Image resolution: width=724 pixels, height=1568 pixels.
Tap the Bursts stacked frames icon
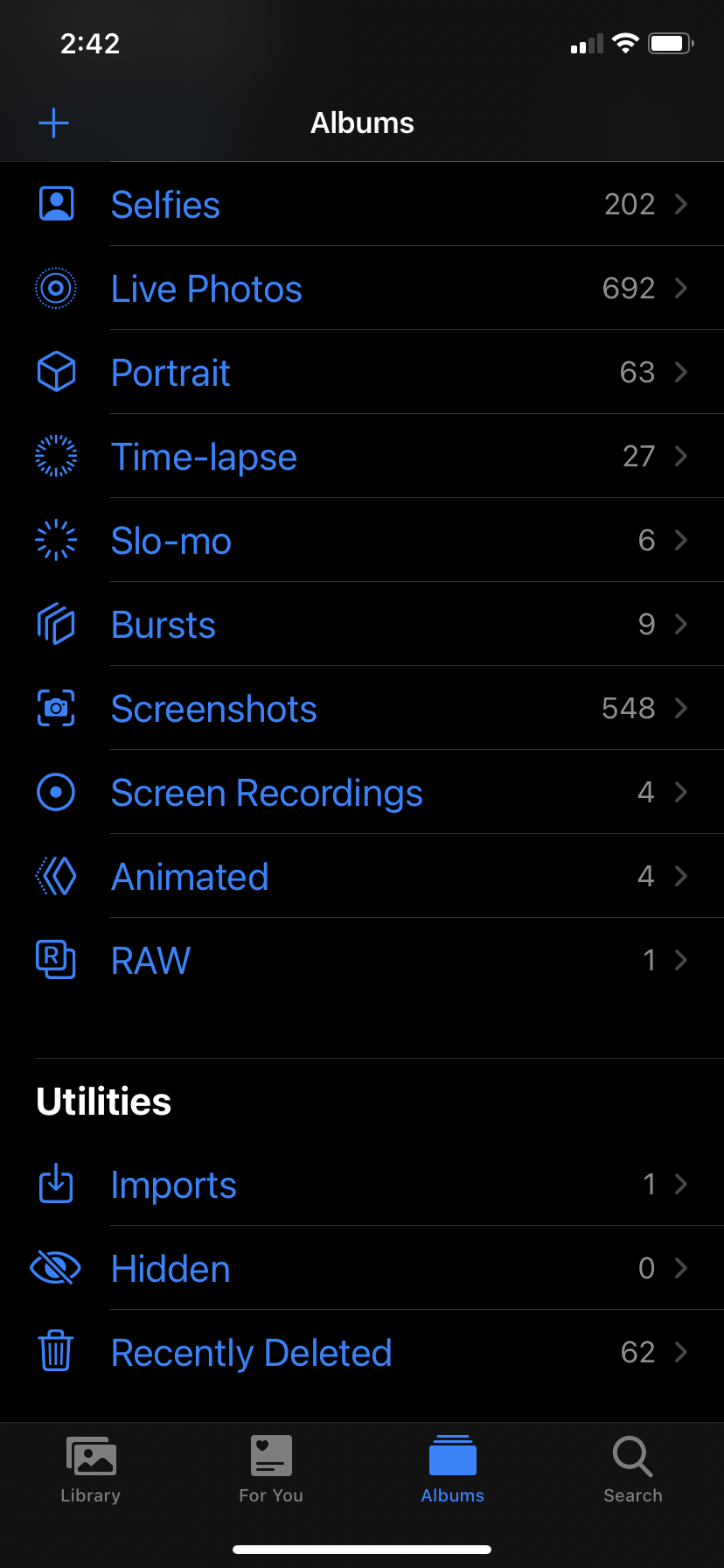pyautogui.click(x=56, y=624)
